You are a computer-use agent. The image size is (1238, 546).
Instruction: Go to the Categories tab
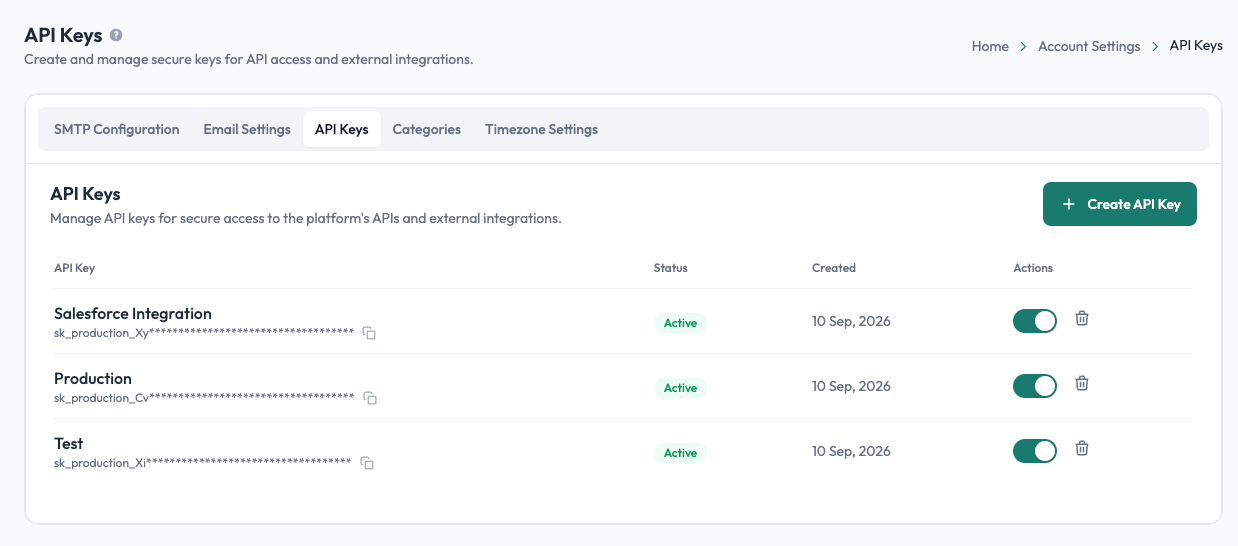[427, 129]
